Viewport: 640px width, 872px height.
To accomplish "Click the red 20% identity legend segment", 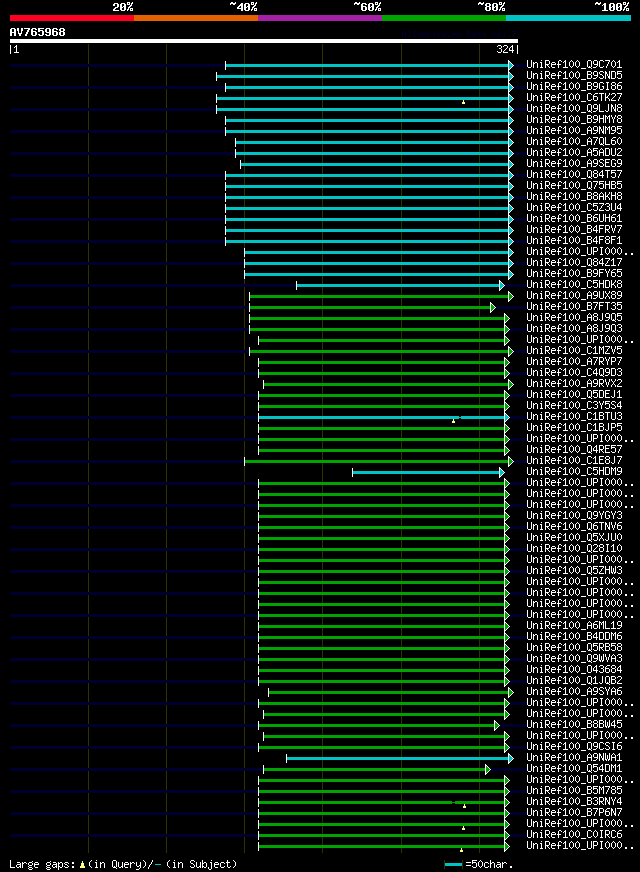I will (x=72, y=18).
